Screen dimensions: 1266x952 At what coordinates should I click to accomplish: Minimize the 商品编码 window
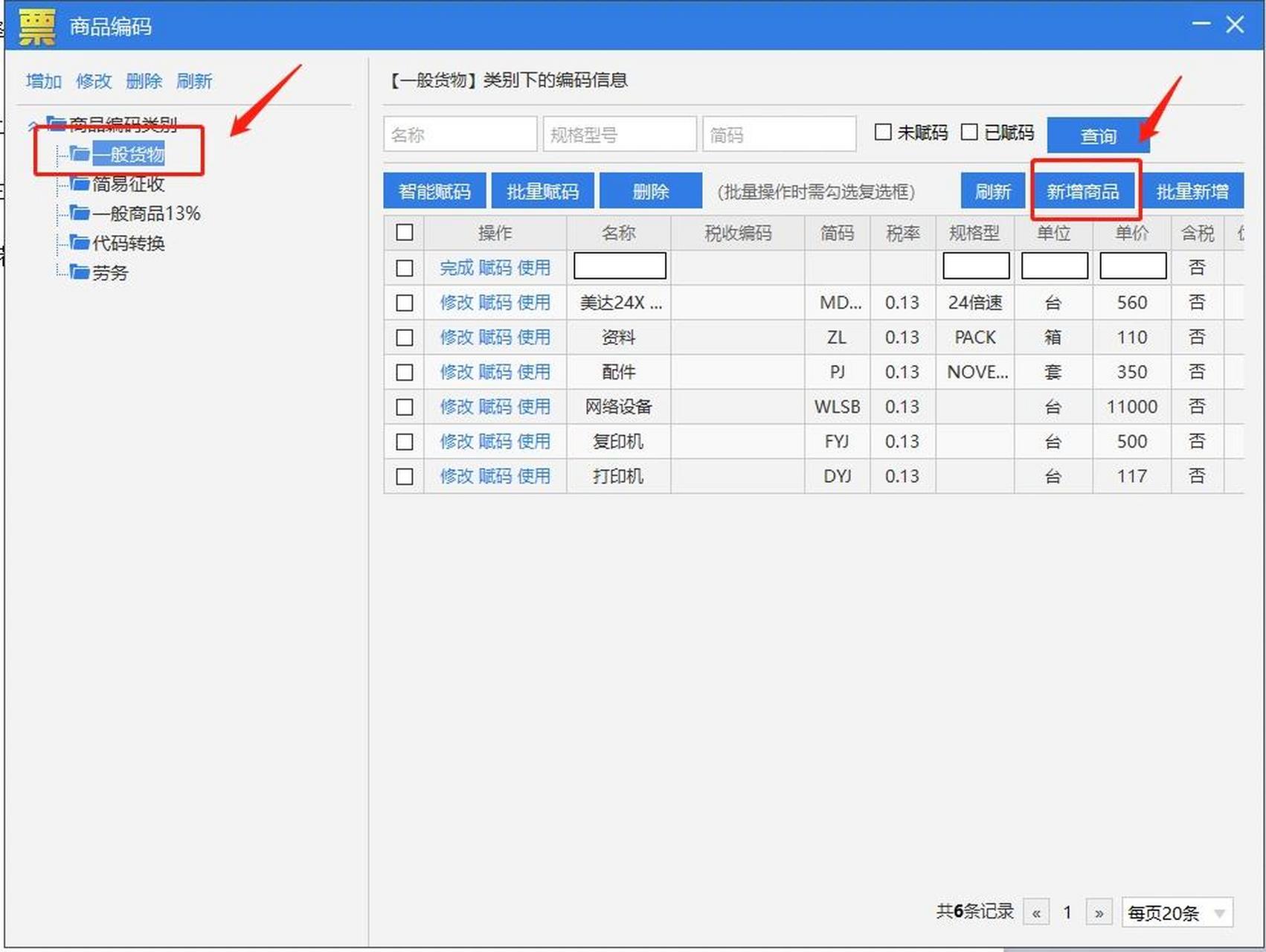[1201, 24]
